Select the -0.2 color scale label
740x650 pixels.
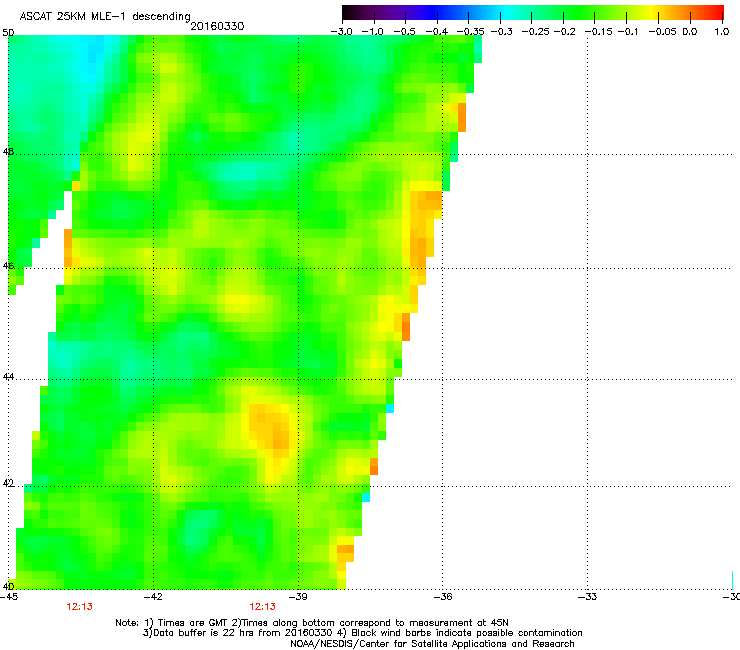(564, 32)
